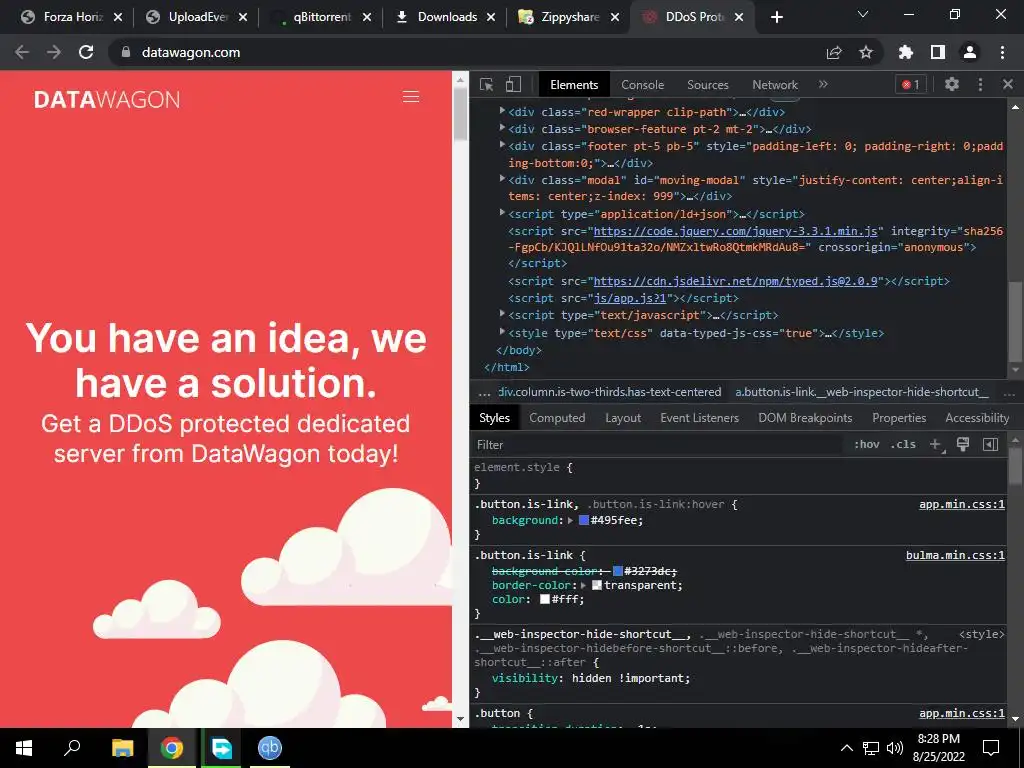Toggle the :hov element state panel
1024x768 pixels.
[x=867, y=444]
